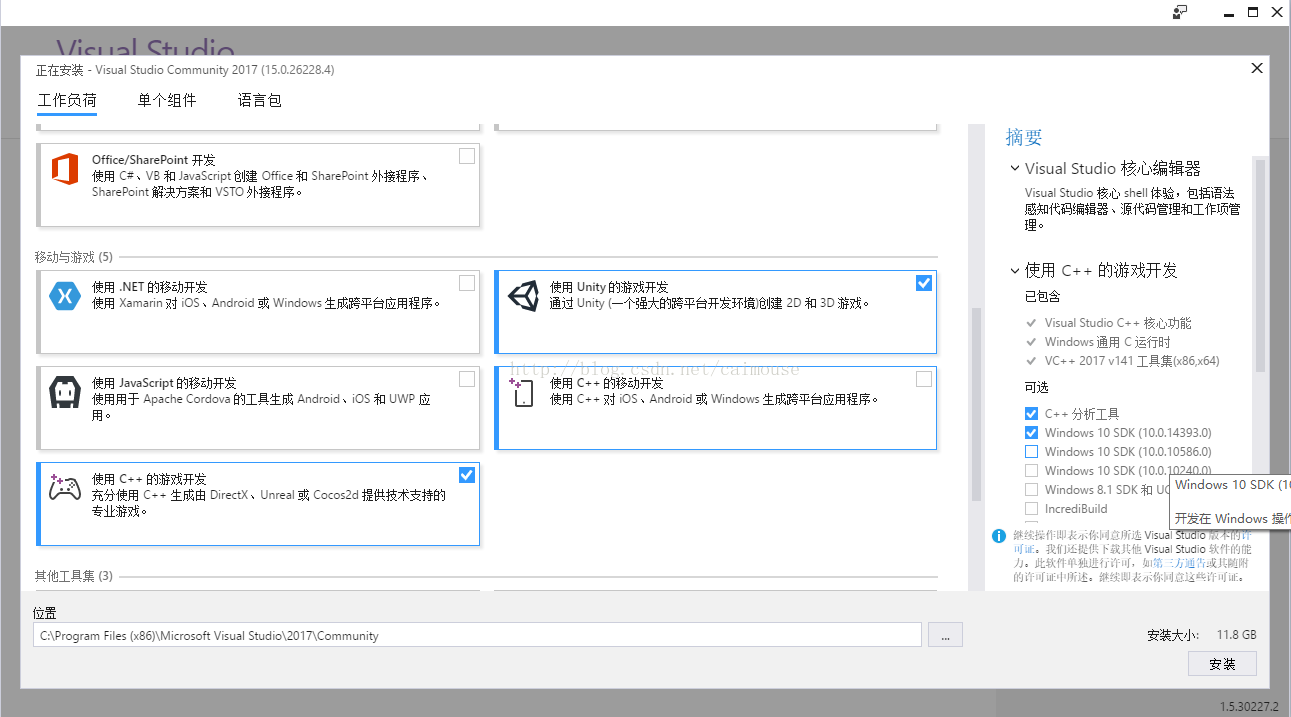Check Windows 10 SDK (10.0.10586.0)
Viewport: 1291px width, 717px height.
pyautogui.click(x=1031, y=452)
